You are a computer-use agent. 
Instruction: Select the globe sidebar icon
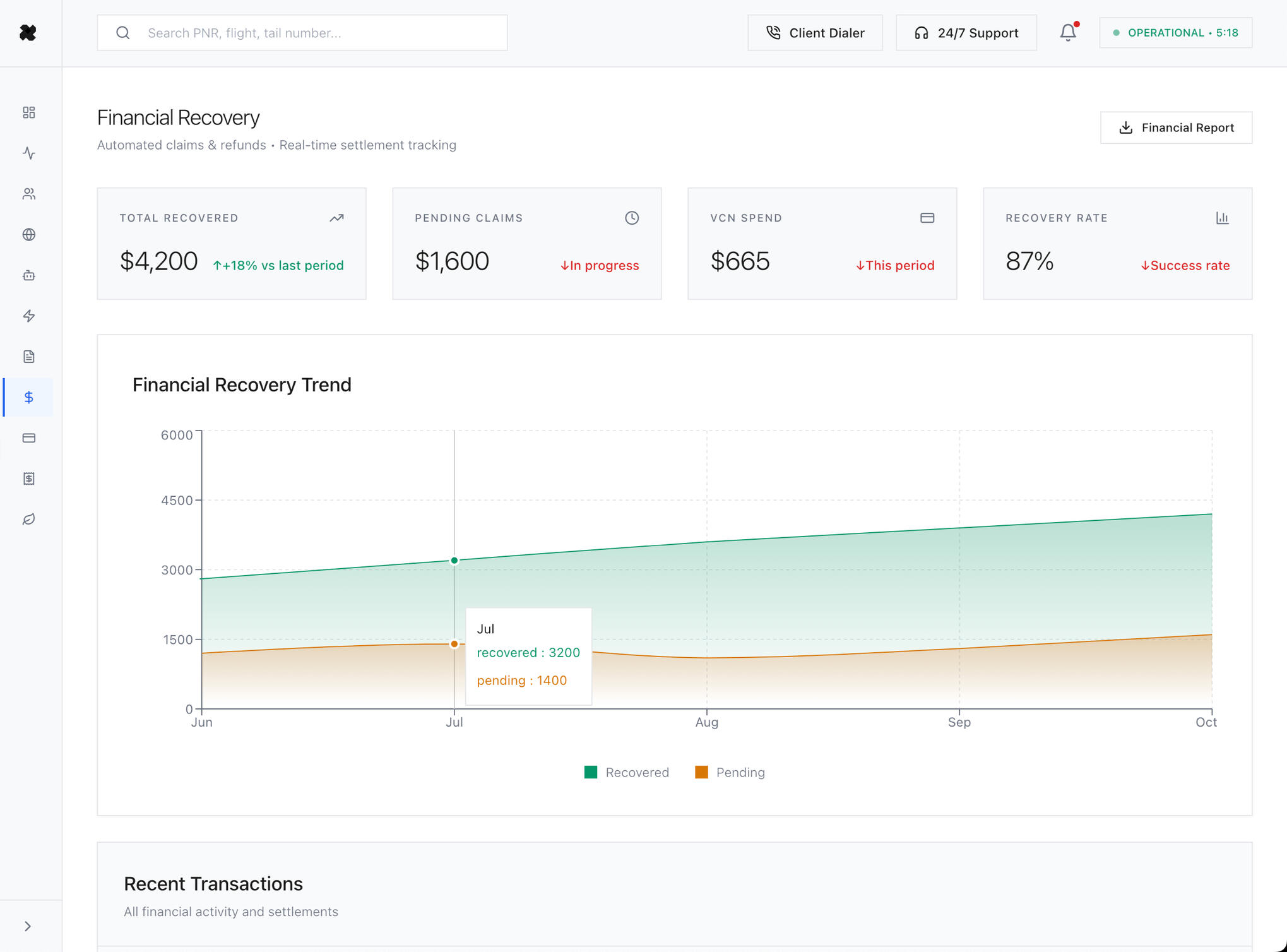coord(29,235)
